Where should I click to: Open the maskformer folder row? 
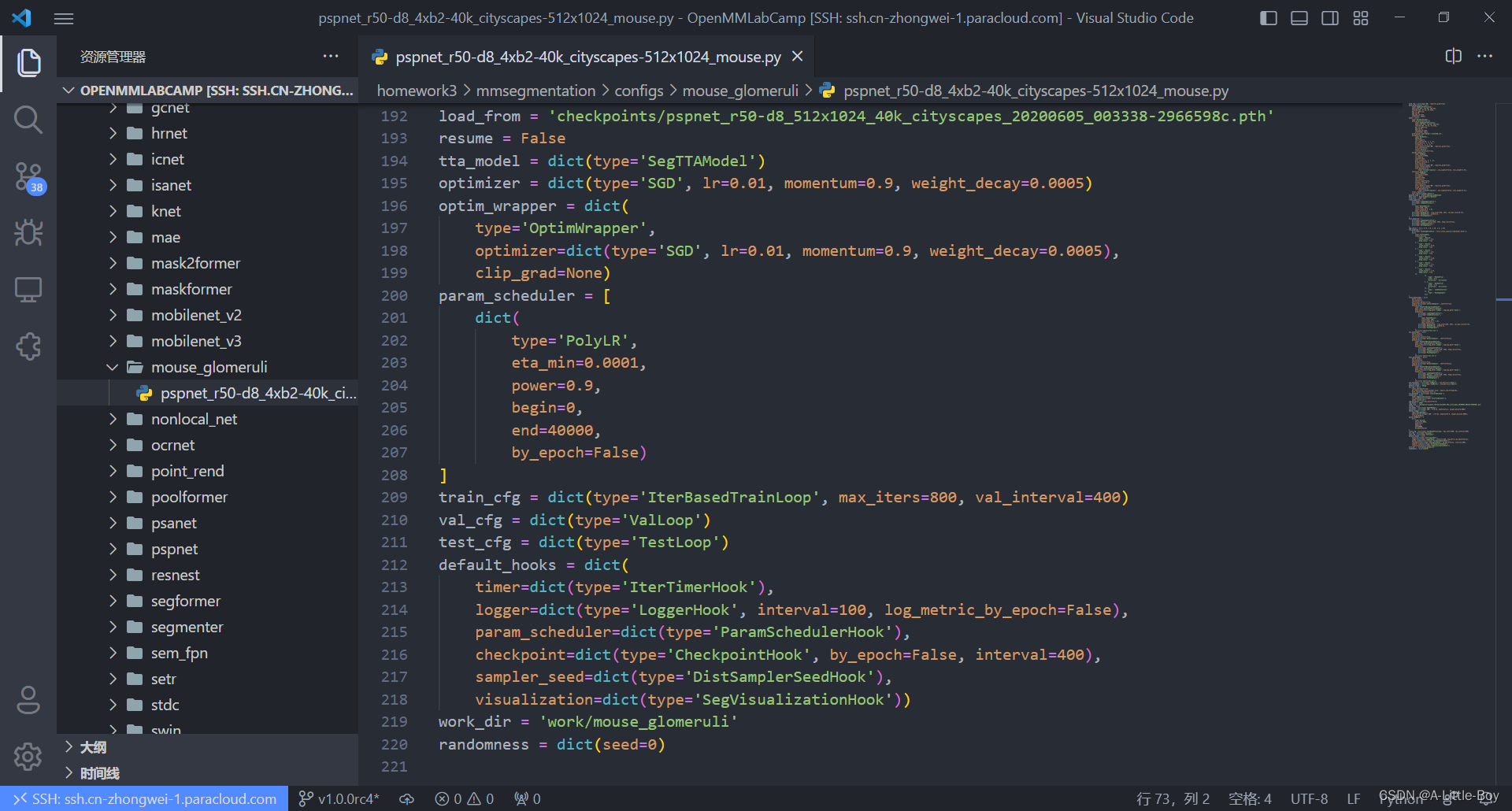pos(208,289)
